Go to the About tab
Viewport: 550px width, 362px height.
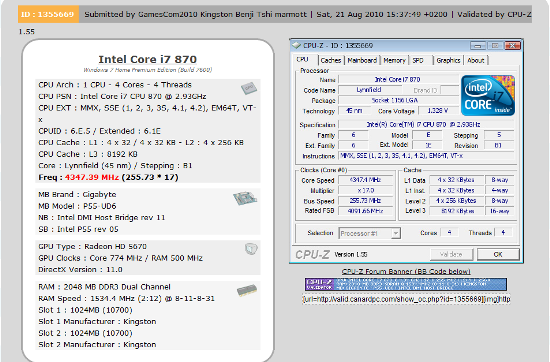point(476,60)
